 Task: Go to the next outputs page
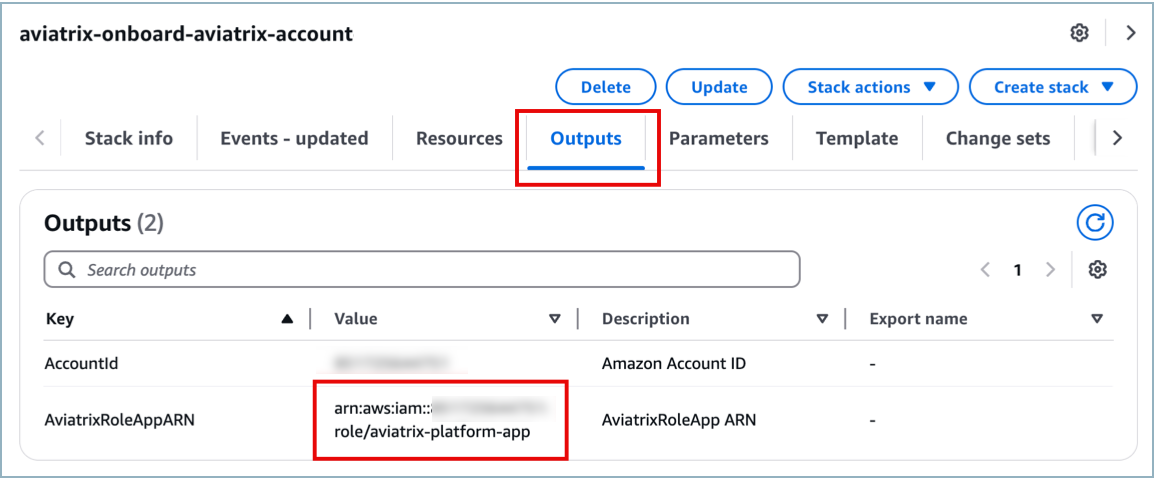(x=1050, y=270)
